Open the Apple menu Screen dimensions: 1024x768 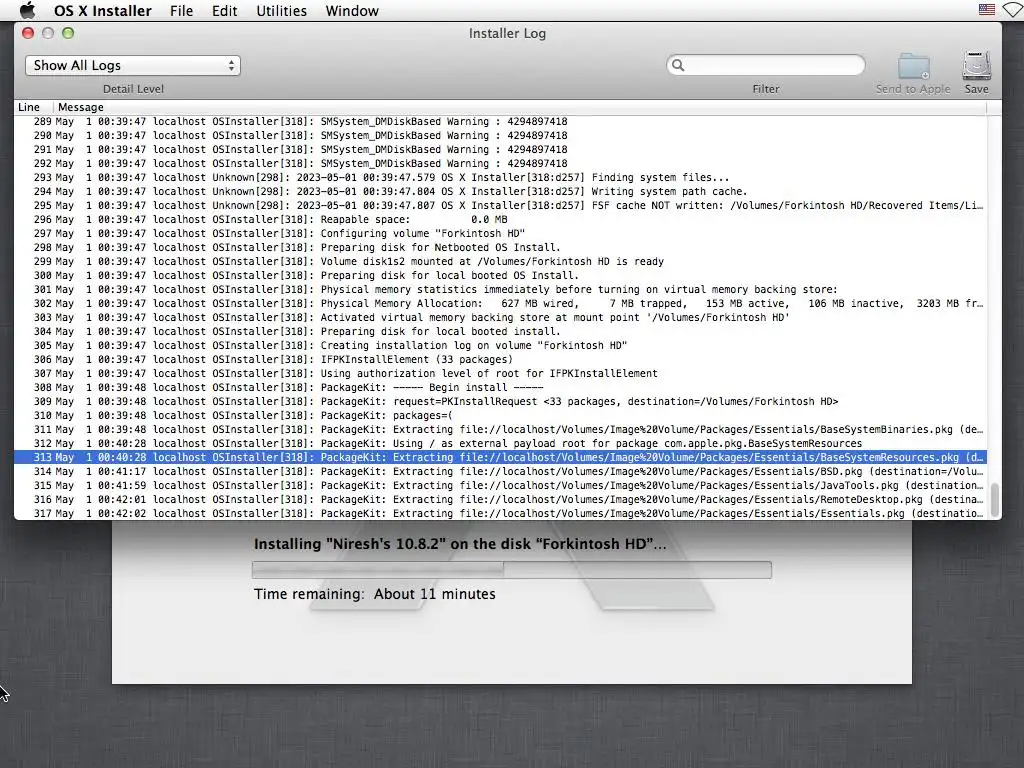[27, 10]
